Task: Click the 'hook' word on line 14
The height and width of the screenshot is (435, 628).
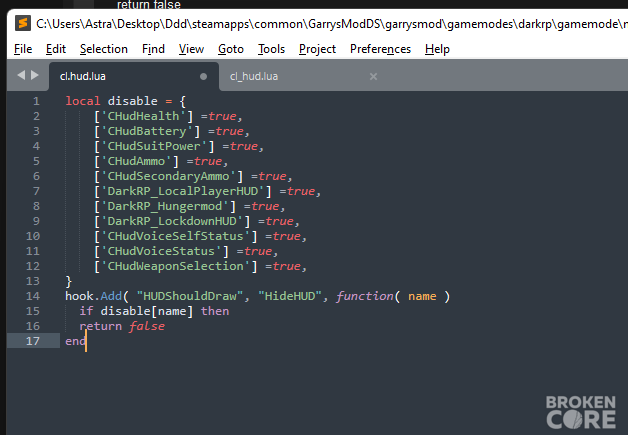Action: click(x=79, y=296)
